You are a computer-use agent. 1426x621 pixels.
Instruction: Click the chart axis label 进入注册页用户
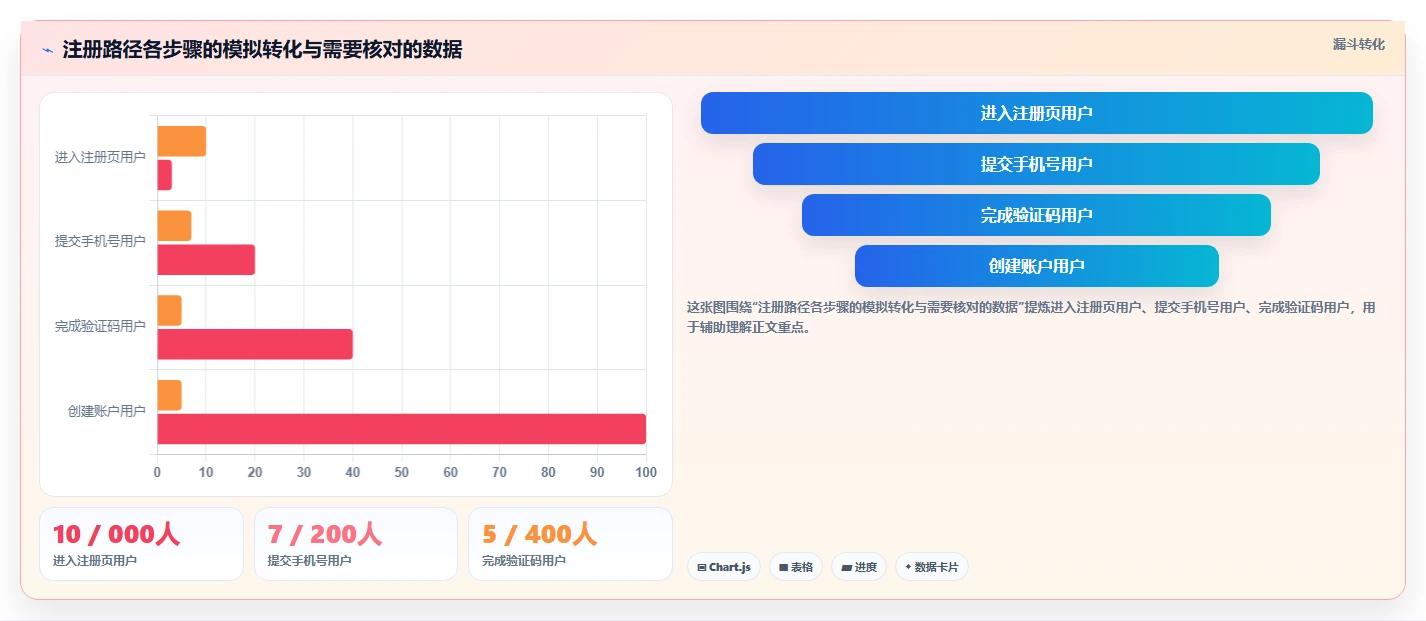(100, 158)
